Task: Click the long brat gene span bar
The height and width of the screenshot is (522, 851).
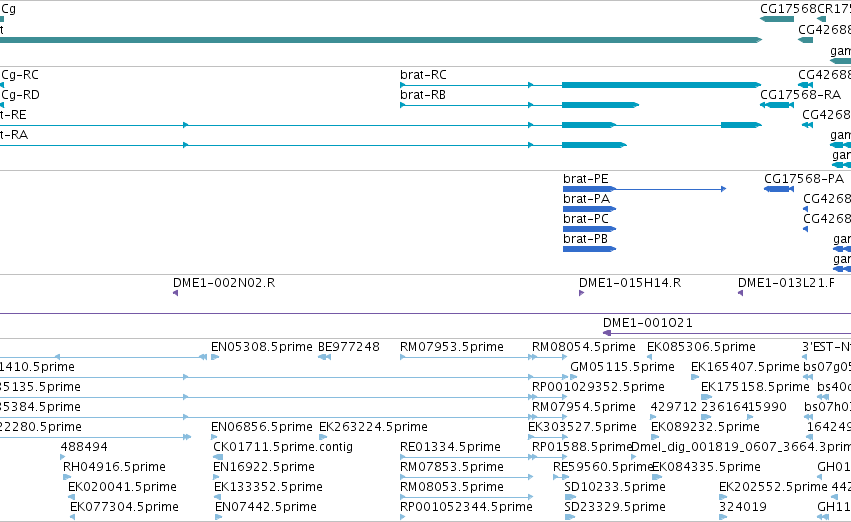Action: [x=380, y=40]
